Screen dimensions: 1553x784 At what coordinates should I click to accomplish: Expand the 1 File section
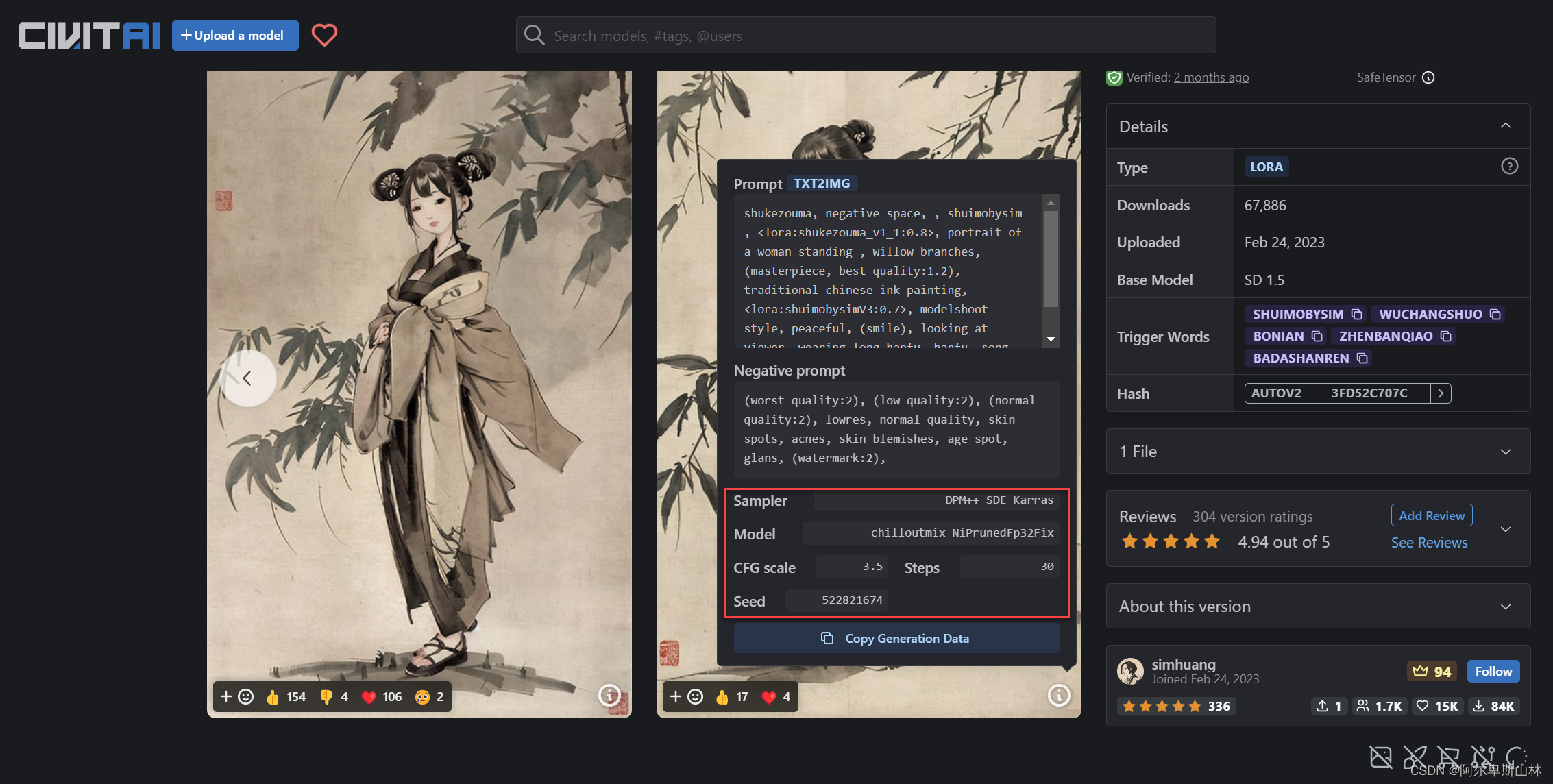[x=1505, y=452]
